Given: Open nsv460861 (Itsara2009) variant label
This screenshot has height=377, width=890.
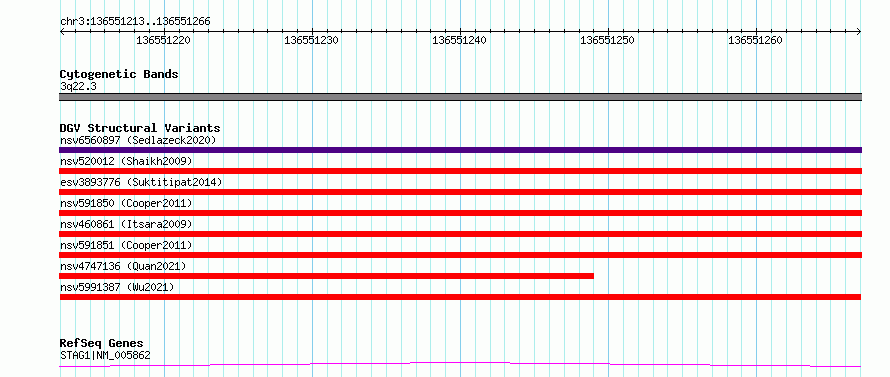Looking at the screenshot, I should click(x=126, y=224).
